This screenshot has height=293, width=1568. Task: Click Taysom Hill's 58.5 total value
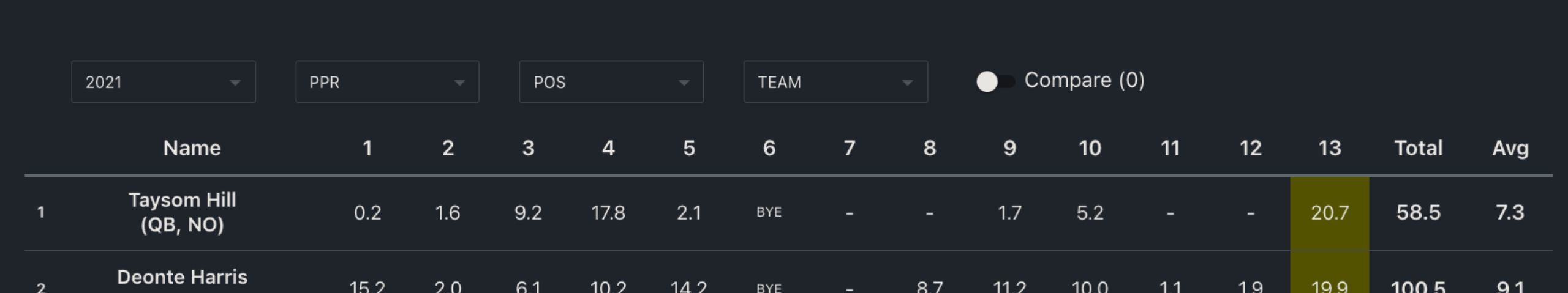coord(1418,213)
